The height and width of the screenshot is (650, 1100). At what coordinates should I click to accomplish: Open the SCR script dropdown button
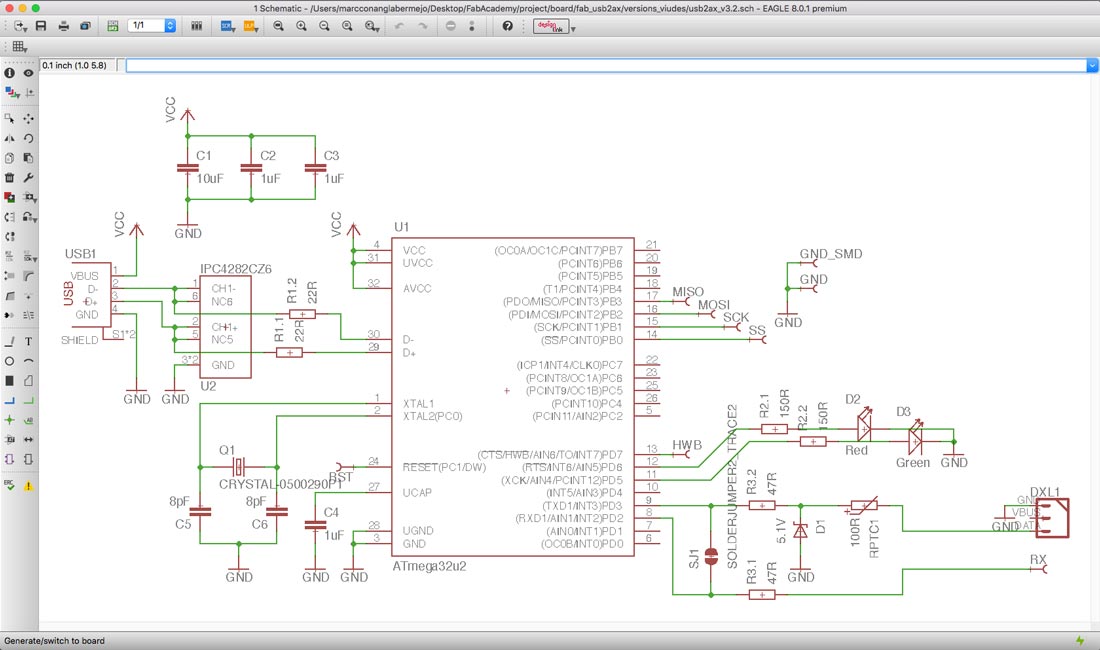point(227,26)
